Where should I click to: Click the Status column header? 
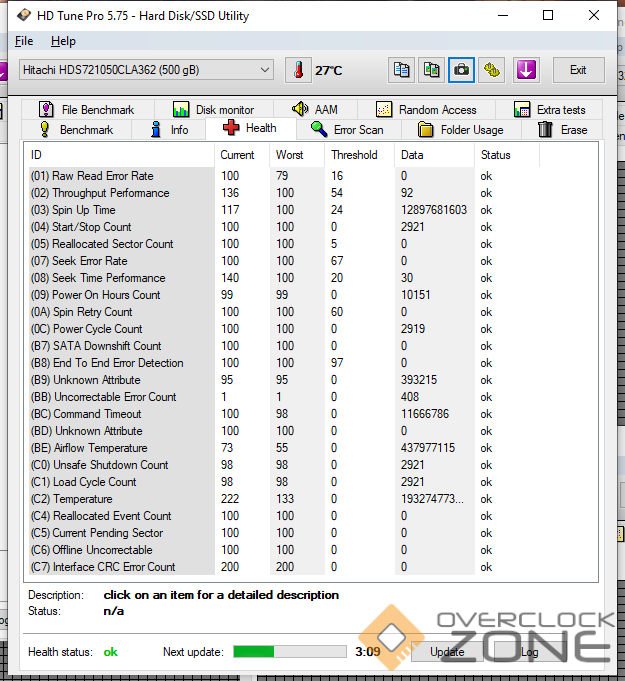(x=507, y=155)
